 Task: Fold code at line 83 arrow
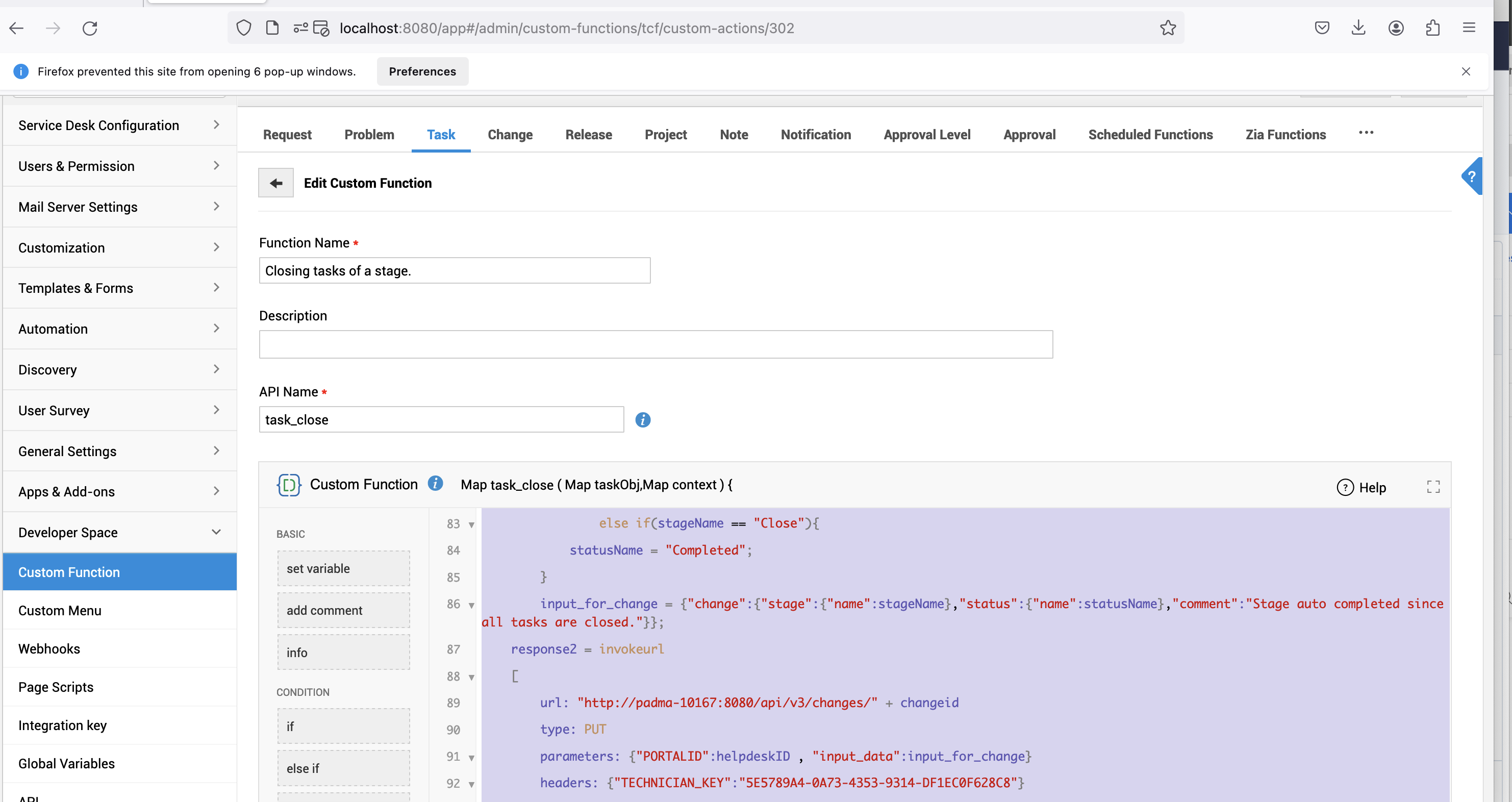(x=471, y=524)
